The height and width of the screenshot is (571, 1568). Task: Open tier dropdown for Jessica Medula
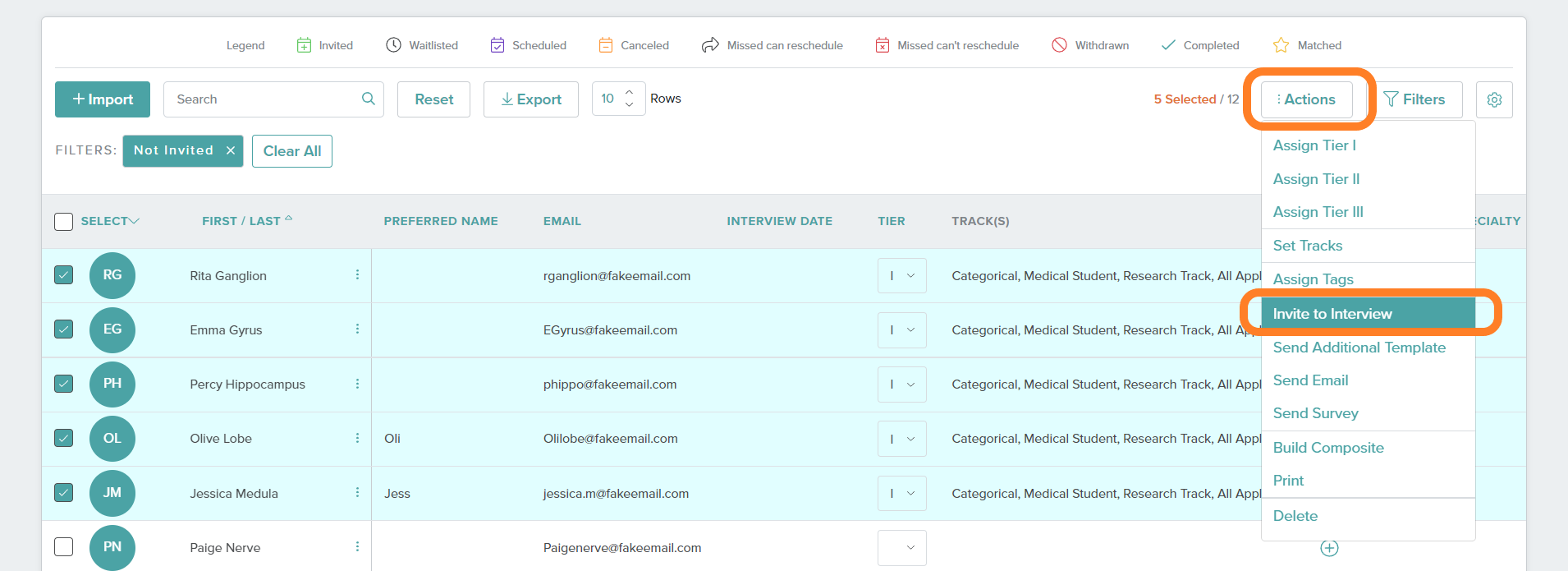pos(902,494)
